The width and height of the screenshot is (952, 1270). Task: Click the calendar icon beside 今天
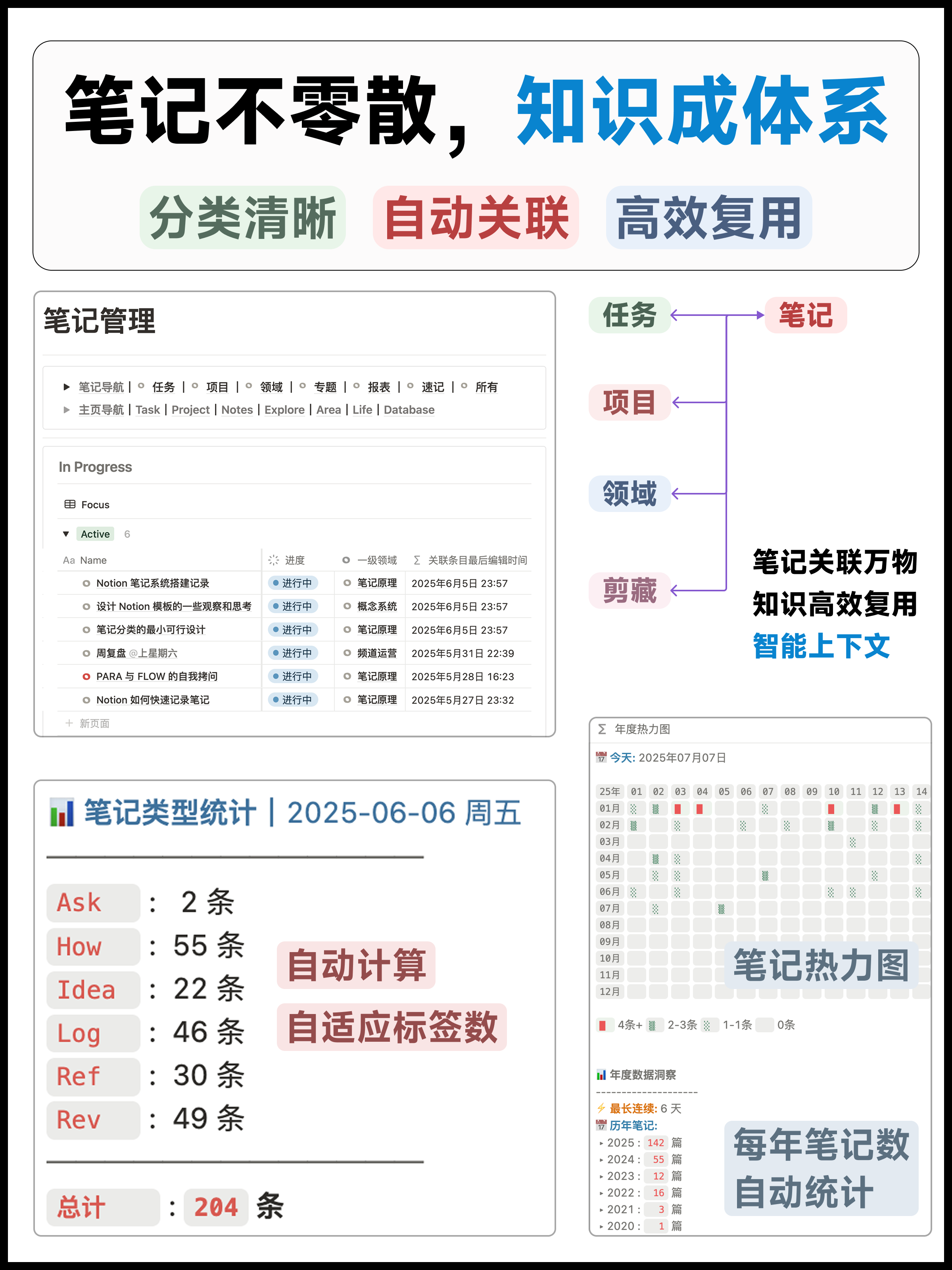click(601, 757)
